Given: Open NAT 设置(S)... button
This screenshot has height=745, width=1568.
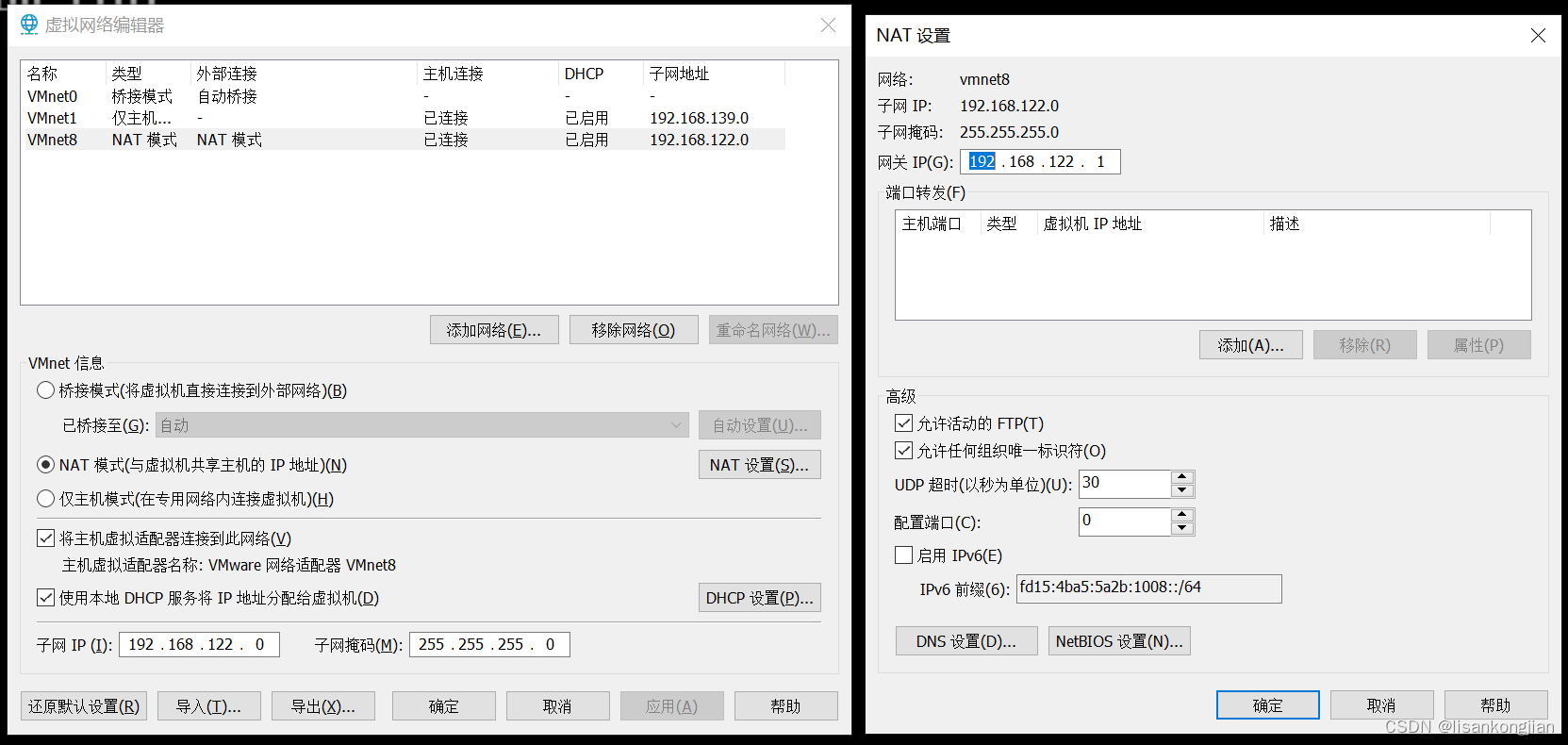Looking at the screenshot, I should click(760, 465).
